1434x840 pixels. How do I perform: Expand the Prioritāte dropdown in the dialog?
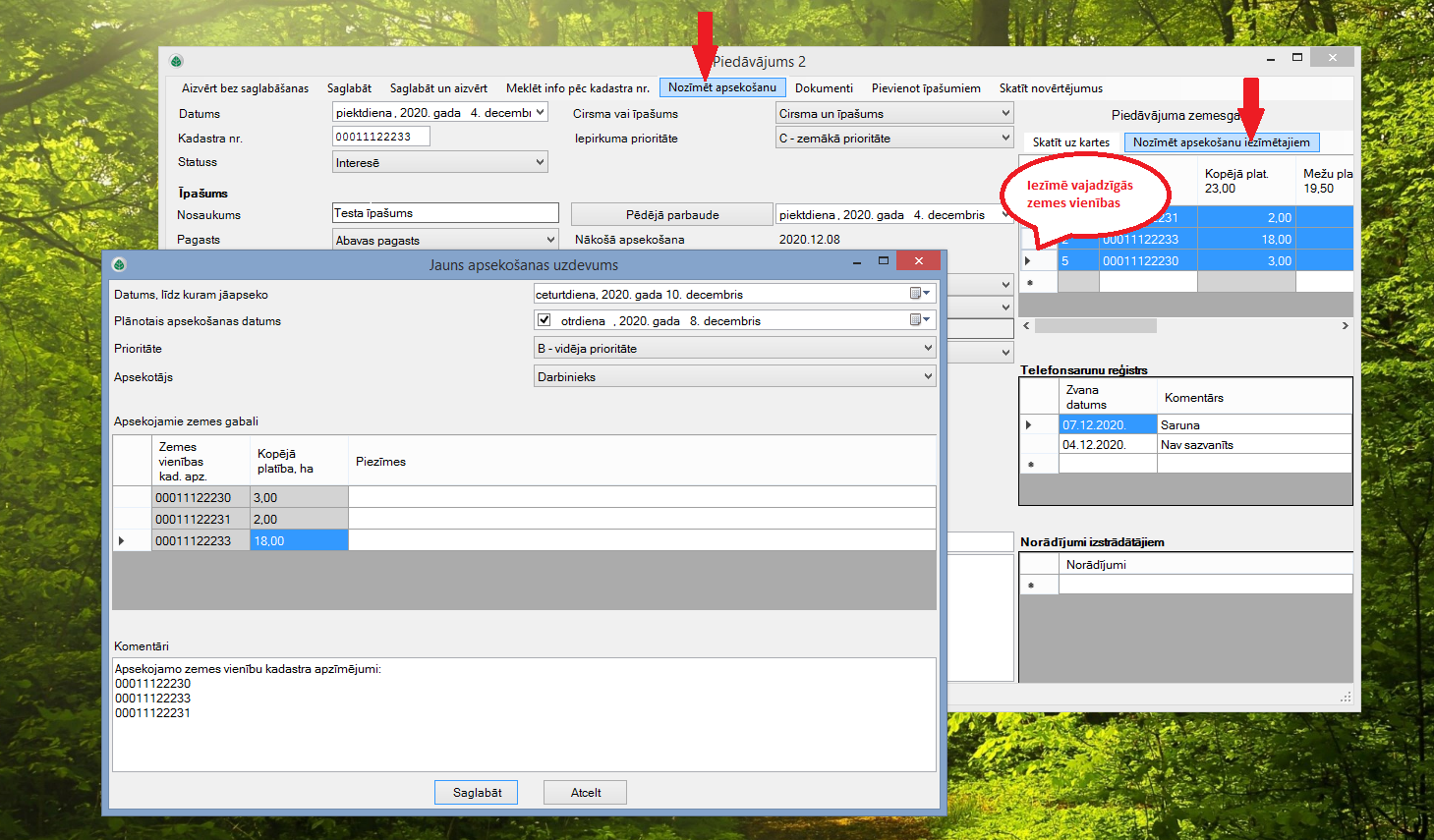pyautogui.click(x=927, y=349)
